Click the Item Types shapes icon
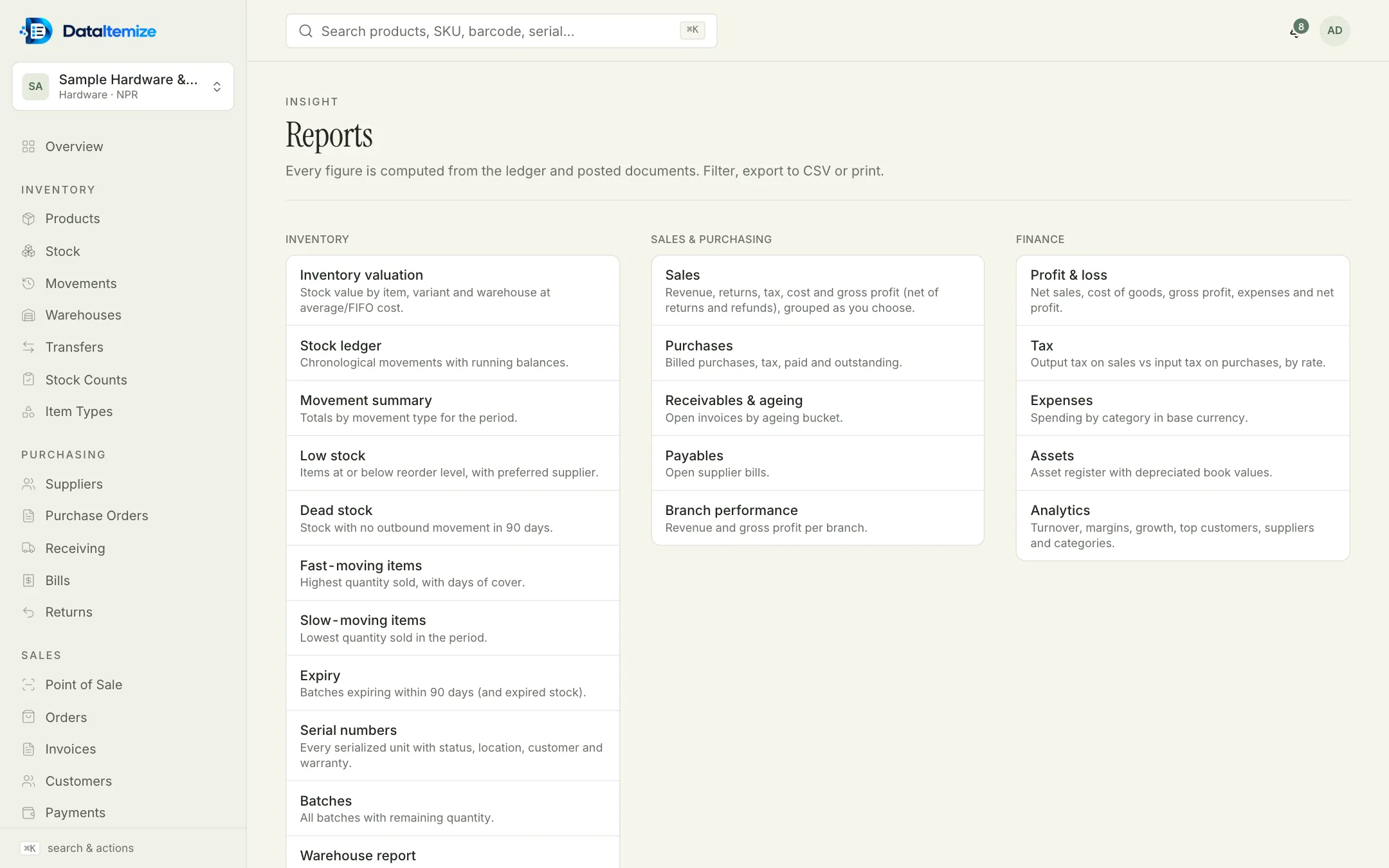Image resolution: width=1389 pixels, height=868 pixels. click(x=28, y=411)
